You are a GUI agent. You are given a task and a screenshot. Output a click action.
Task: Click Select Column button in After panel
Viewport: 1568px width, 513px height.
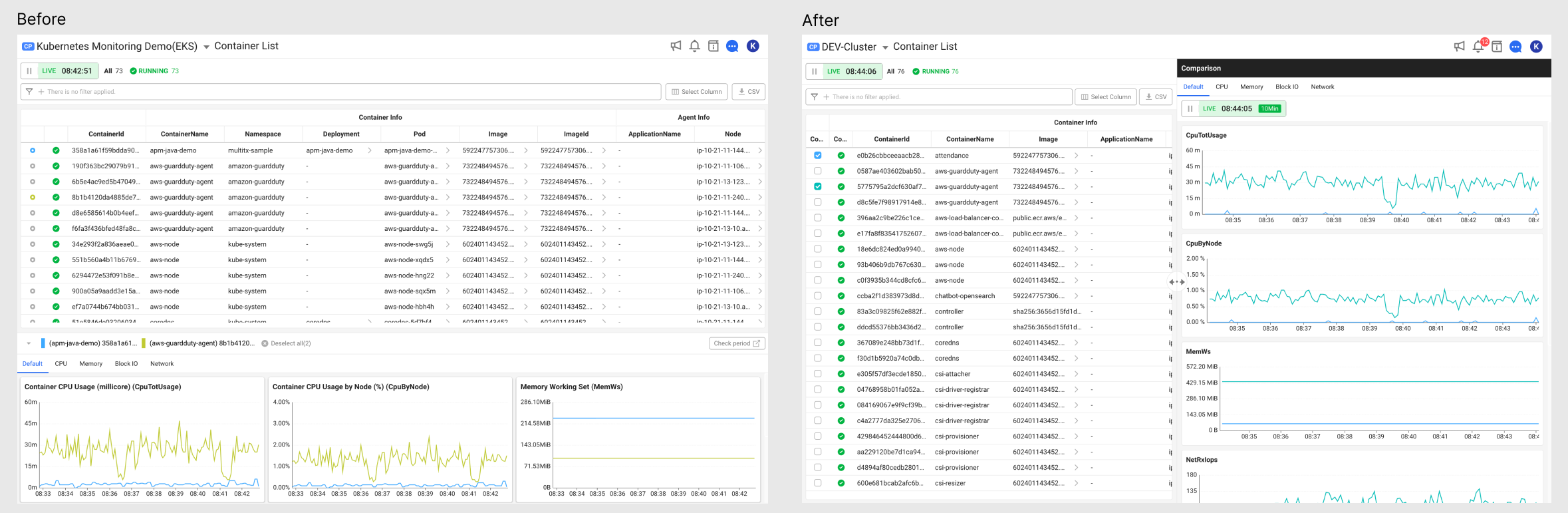click(1106, 97)
